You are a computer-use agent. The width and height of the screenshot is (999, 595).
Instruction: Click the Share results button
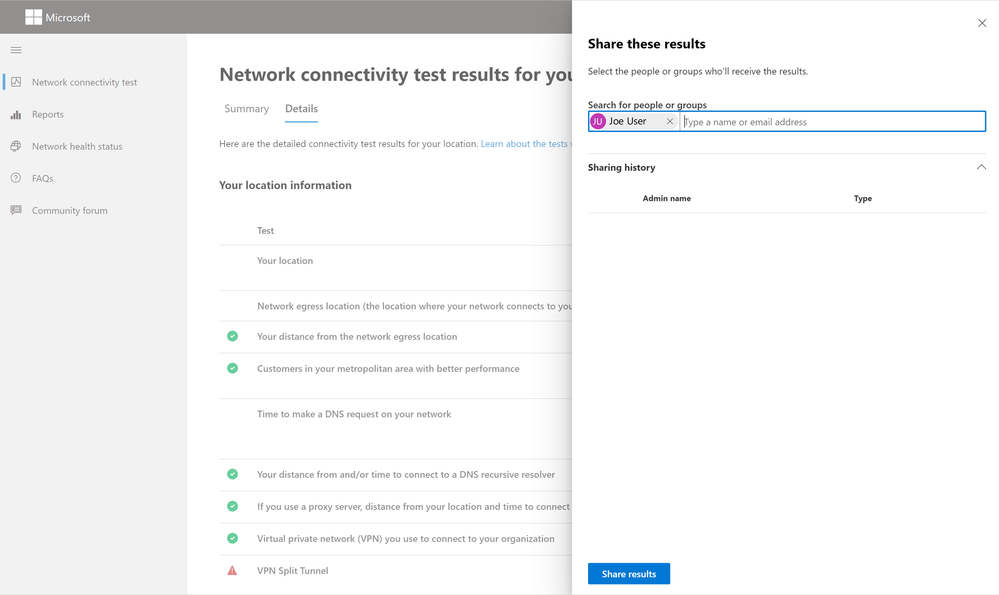629,573
